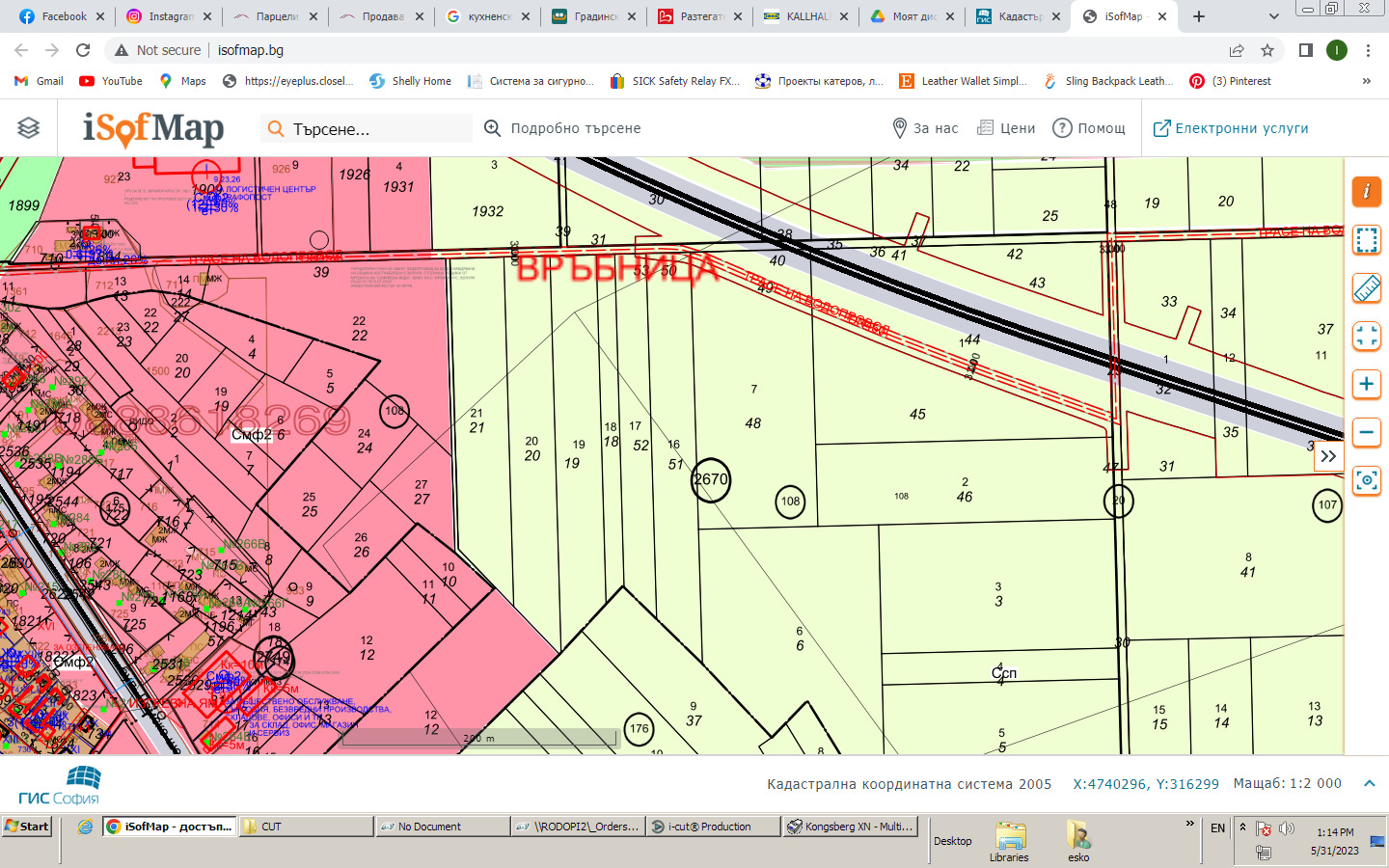
Task: Open the map layers panel icon
Action: pyautogui.click(x=29, y=127)
